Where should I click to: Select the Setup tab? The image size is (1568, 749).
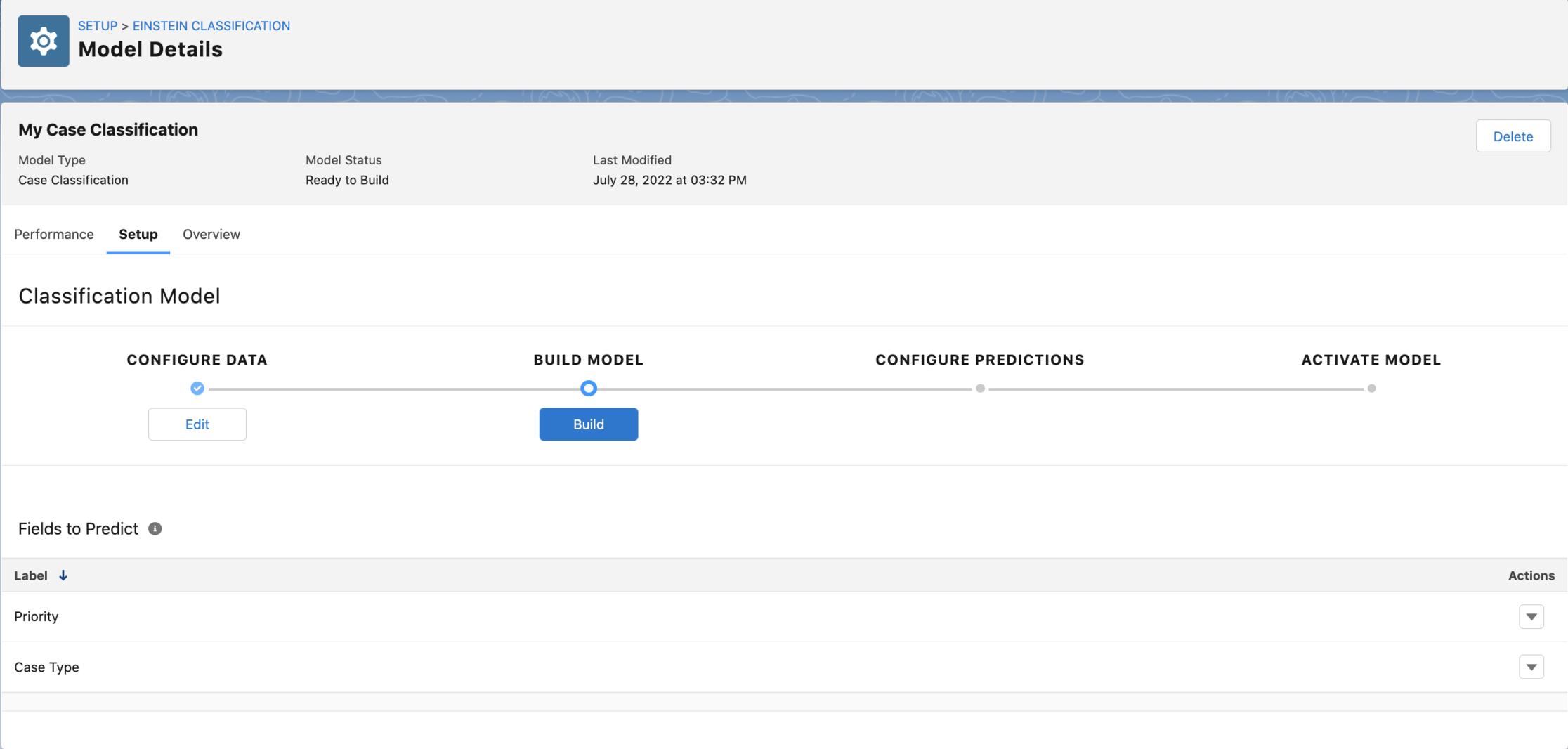(138, 234)
